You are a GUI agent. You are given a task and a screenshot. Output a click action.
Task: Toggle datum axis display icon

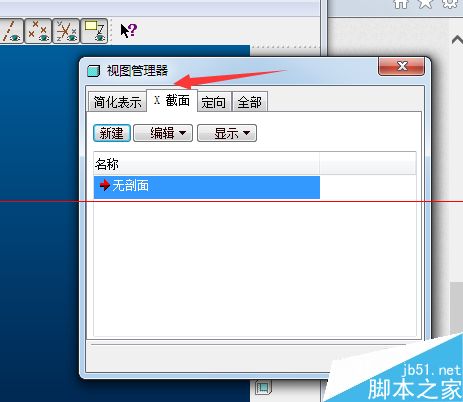(11, 31)
